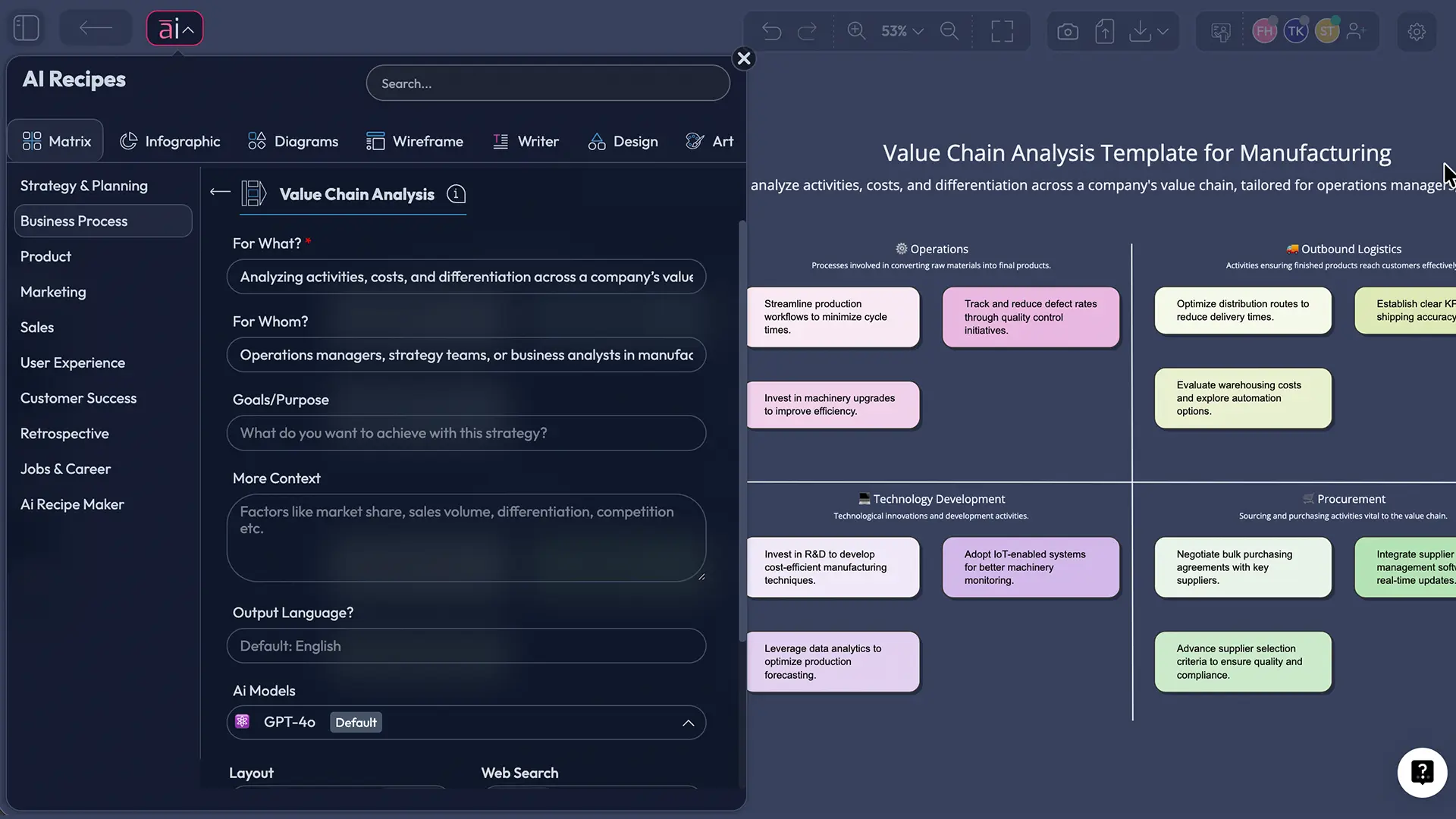Select Marketing in the category sidebar

point(52,291)
